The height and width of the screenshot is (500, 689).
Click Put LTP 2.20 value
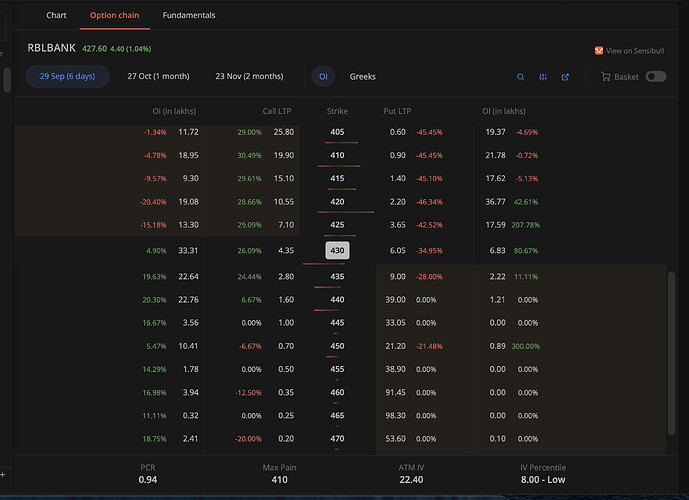point(398,202)
